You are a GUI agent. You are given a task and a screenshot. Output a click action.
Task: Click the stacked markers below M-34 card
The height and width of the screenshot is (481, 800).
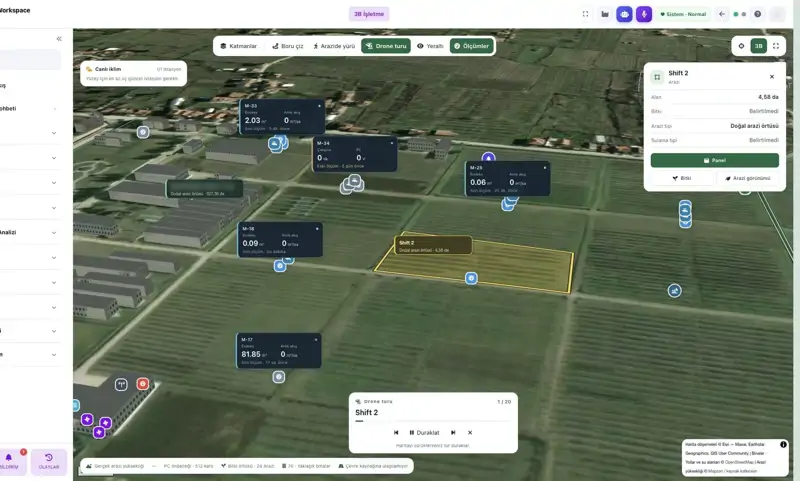(352, 184)
